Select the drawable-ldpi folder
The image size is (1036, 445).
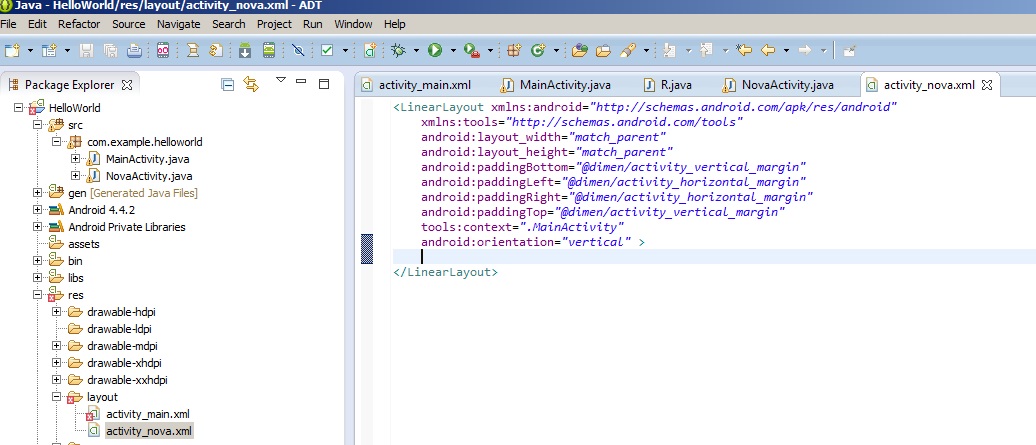(x=121, y=329)
